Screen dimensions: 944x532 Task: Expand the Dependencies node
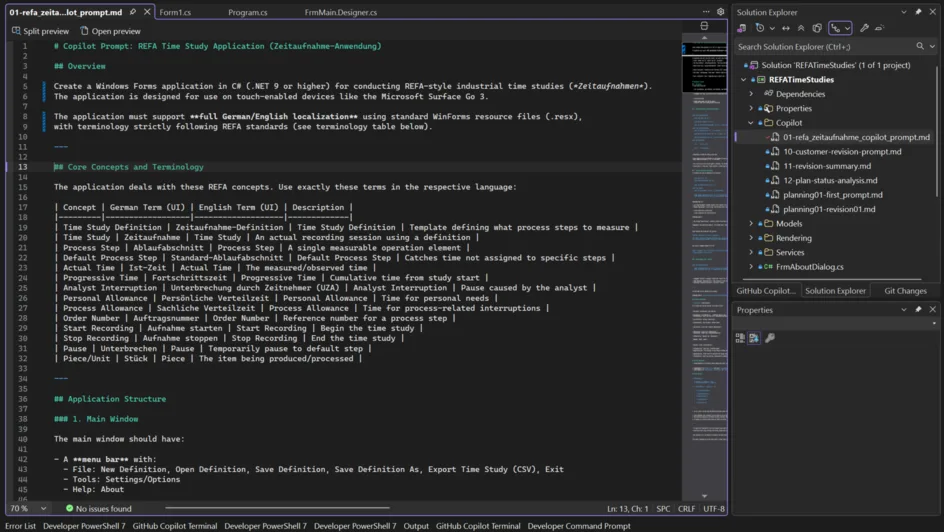click(x=751, y=94)
